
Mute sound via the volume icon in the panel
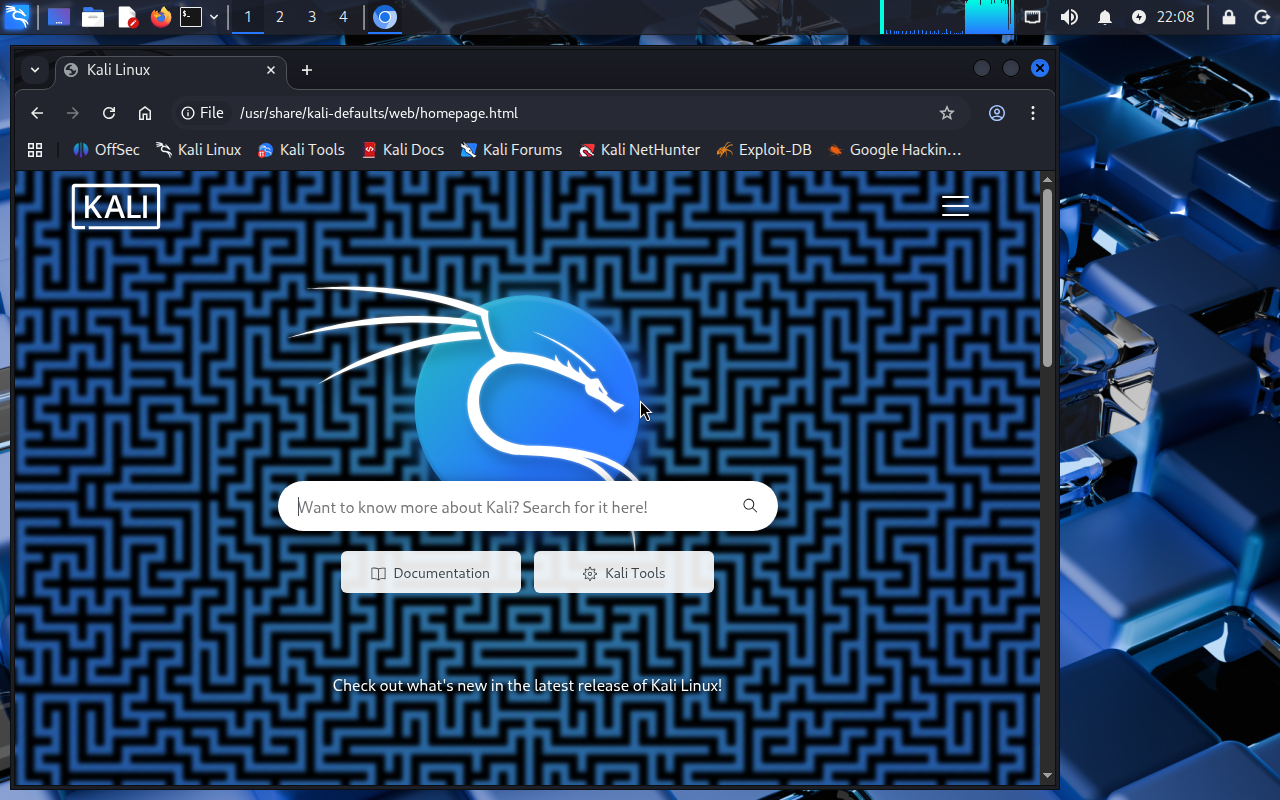pyautogui.click(x=1069, y=17)
